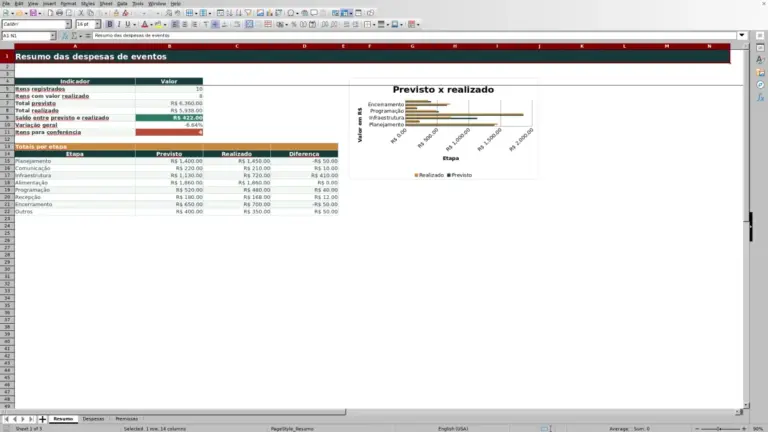This screenshot has width=768, height=432.
Task: Open the Sidebar Navigator compass icon
Action: [x=760, y=85]
